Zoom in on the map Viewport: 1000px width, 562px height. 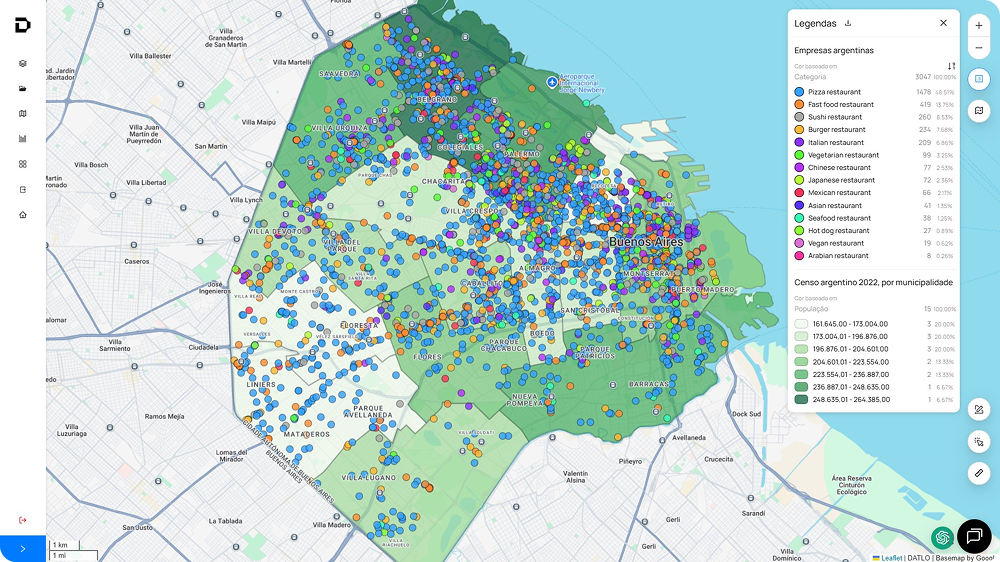[x=979, y=25]
